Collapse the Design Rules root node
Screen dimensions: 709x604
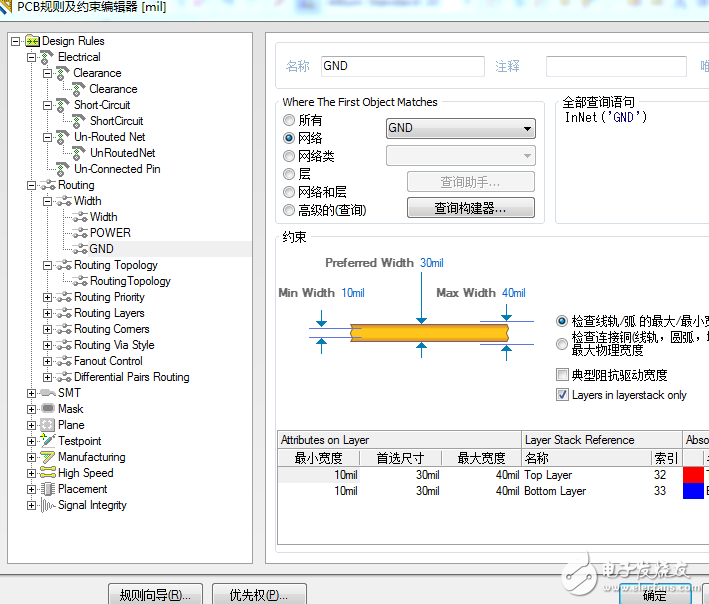(15, 42)
